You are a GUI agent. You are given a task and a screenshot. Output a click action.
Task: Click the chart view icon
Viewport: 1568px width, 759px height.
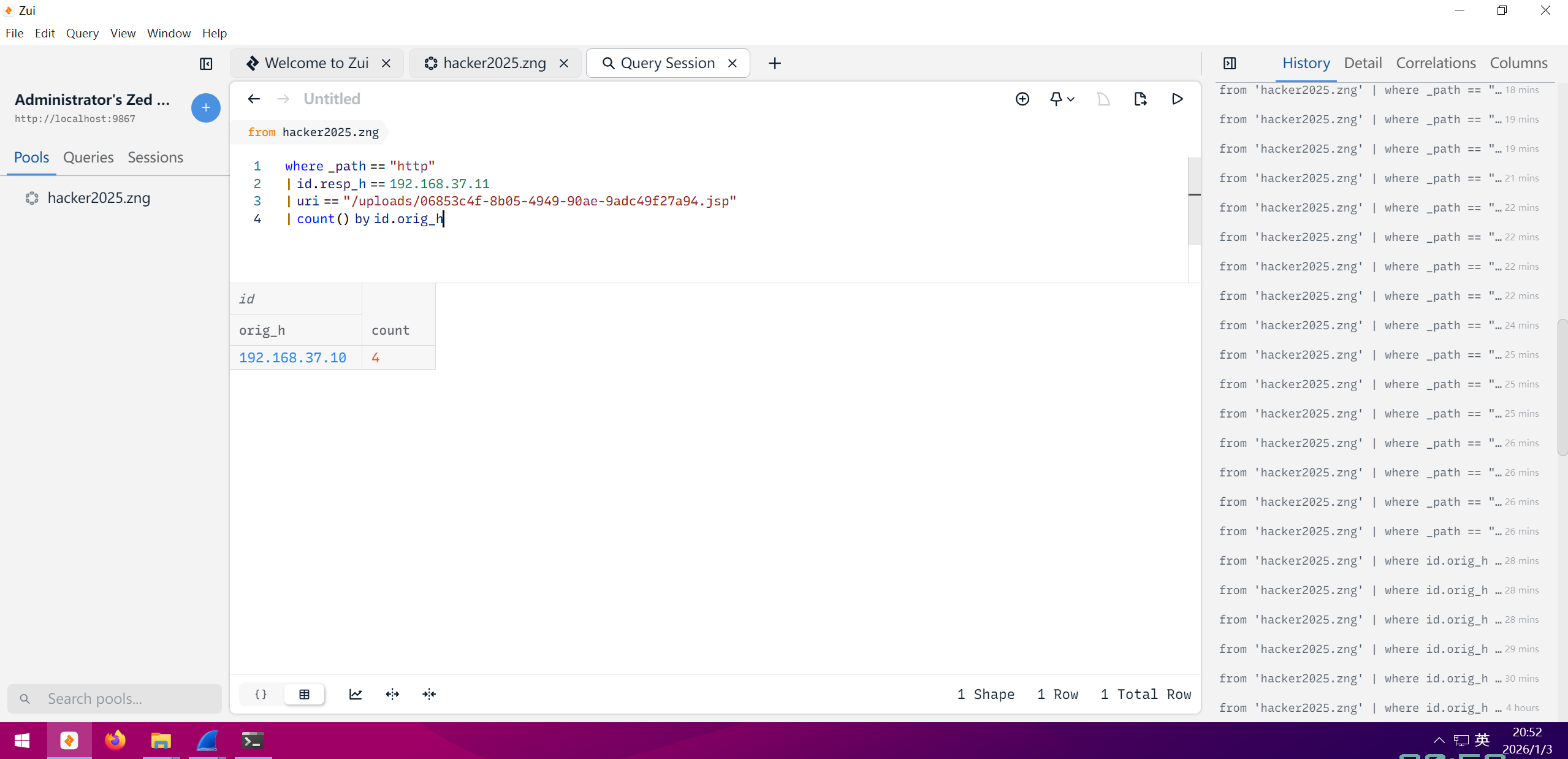coord(356,694)
